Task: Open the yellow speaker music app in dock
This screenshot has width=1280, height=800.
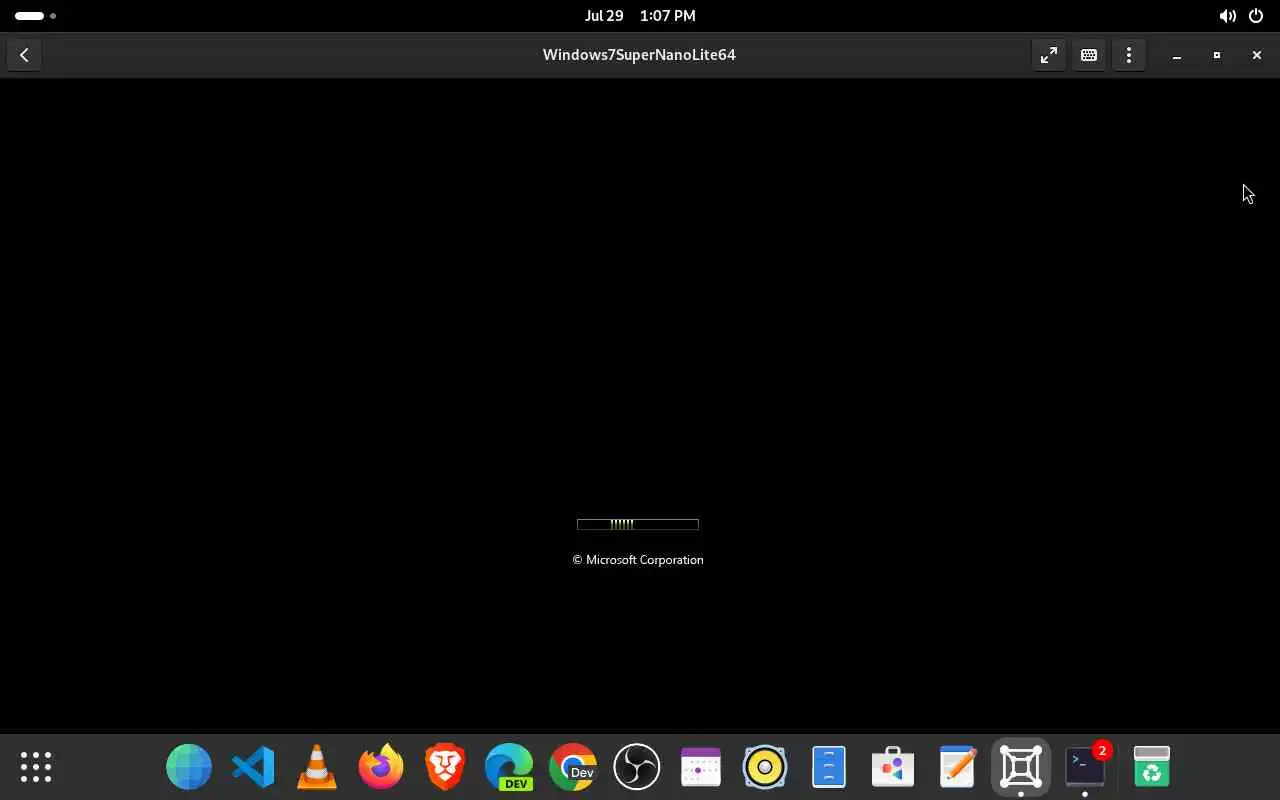Action: (765, 767)
